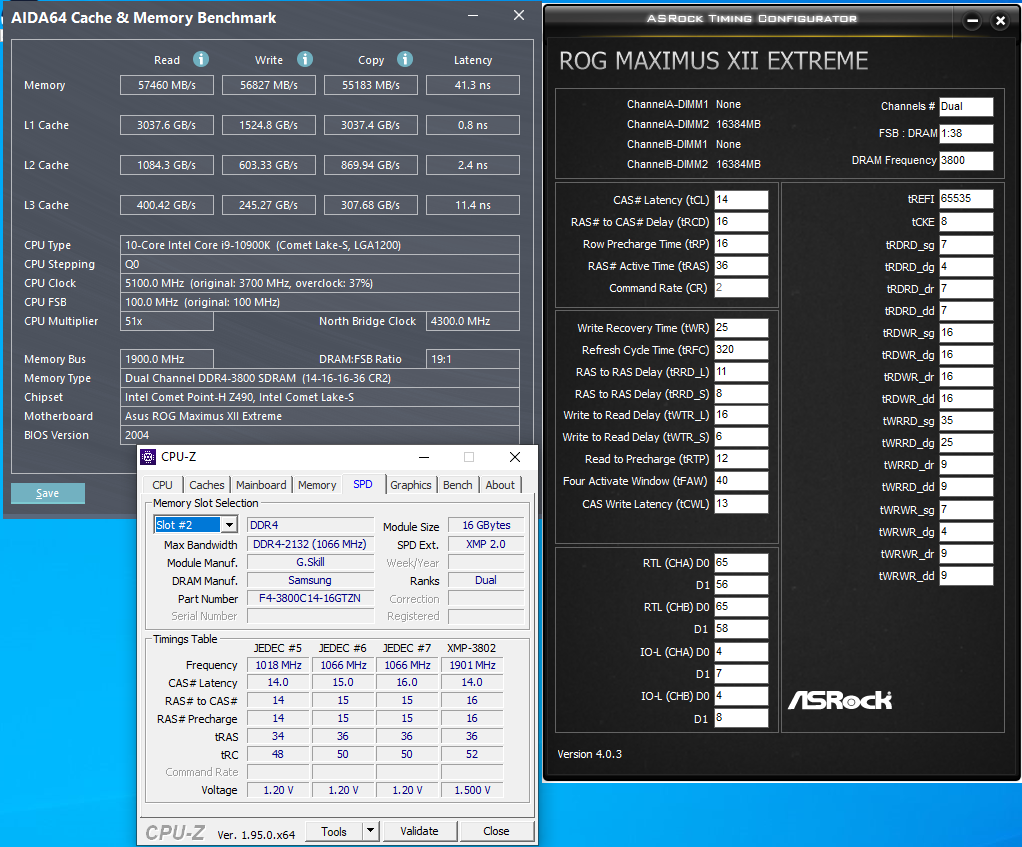Click the Module Size 16 GBytes value

pyautogui.click(x=486, y=525)
